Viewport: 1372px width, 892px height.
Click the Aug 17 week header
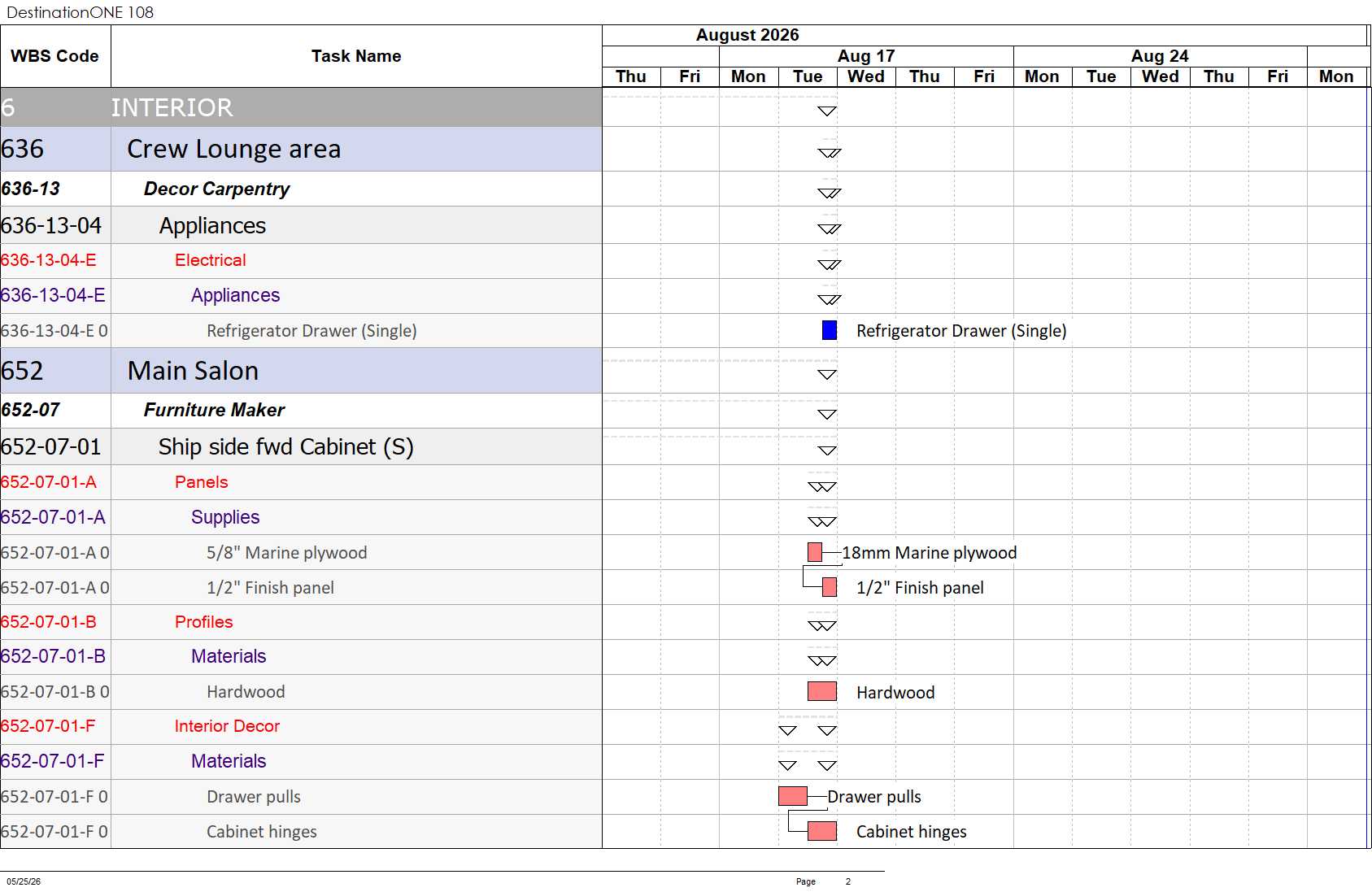point(866,56)
